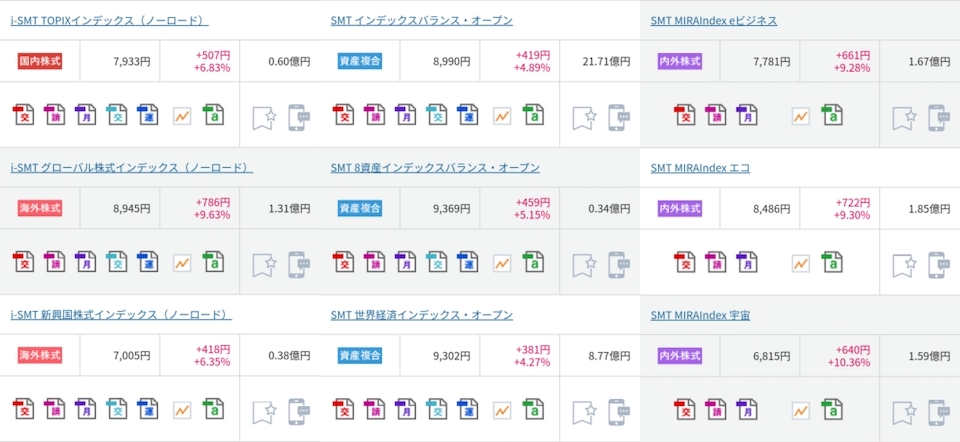Toggle favorite bookmark for SMT 世界経済インデックス・オープン

585,412
